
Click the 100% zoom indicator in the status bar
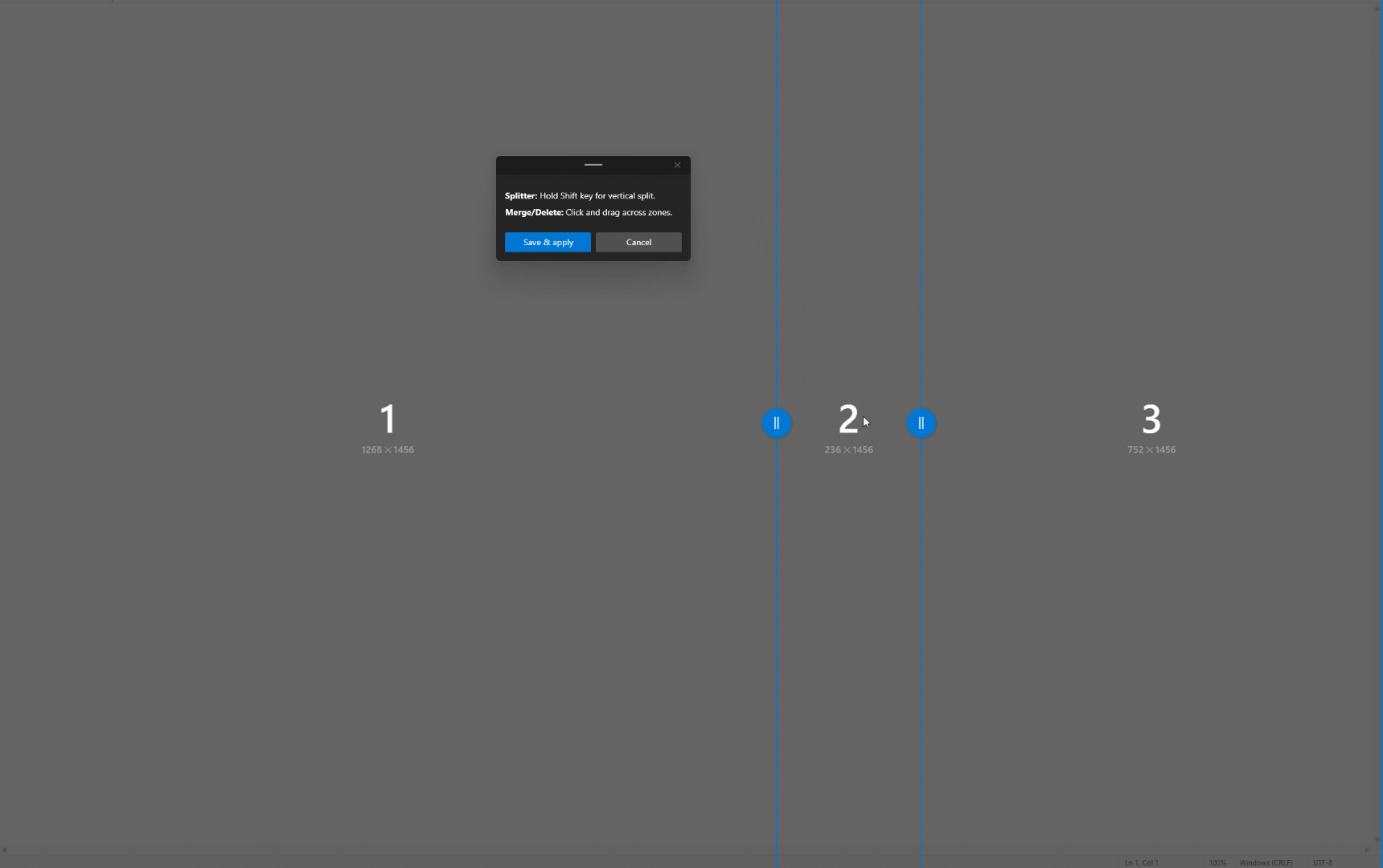point(1216,862)
